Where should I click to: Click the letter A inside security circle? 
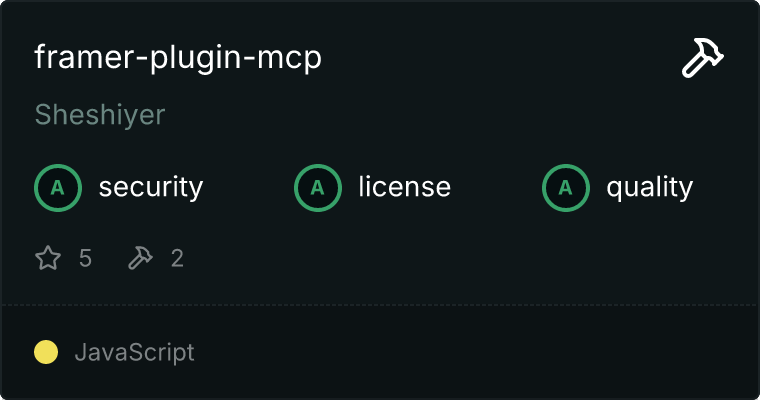pyautogui.click(x=58, y=188)
